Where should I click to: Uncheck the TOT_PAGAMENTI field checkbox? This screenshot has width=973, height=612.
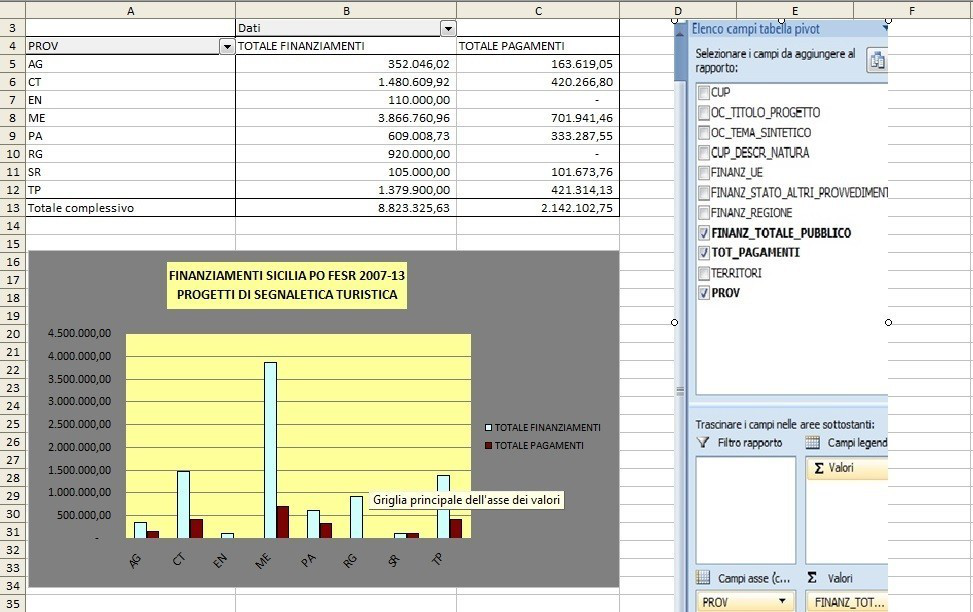(x=704, y=253)
